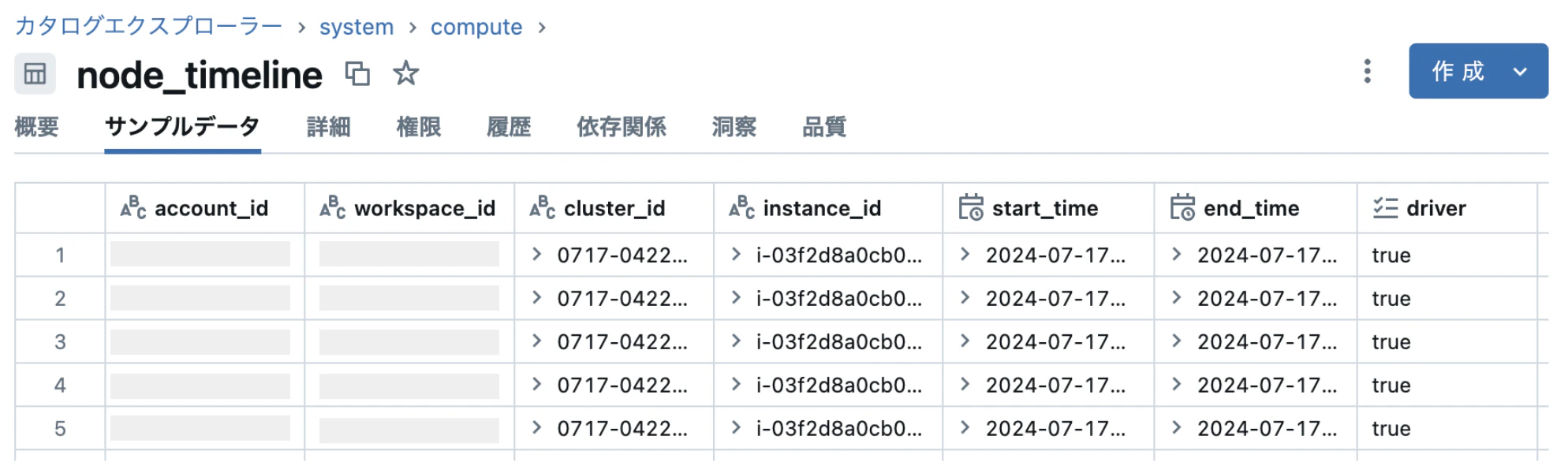Select row number 4

tap(60, 385)
